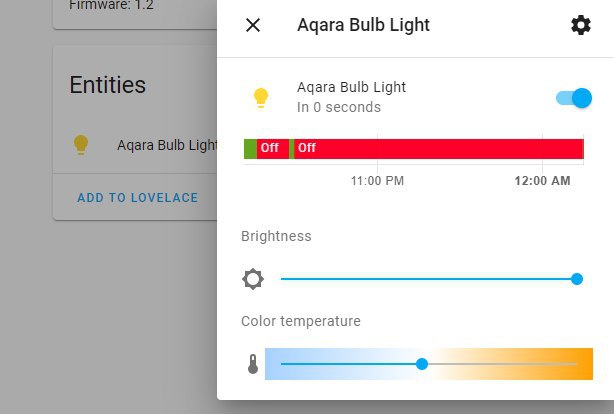This screenshot has width=614, height=414.
Task: Click the 12:00 AM mark on history timeline
Action: [542, 181]
